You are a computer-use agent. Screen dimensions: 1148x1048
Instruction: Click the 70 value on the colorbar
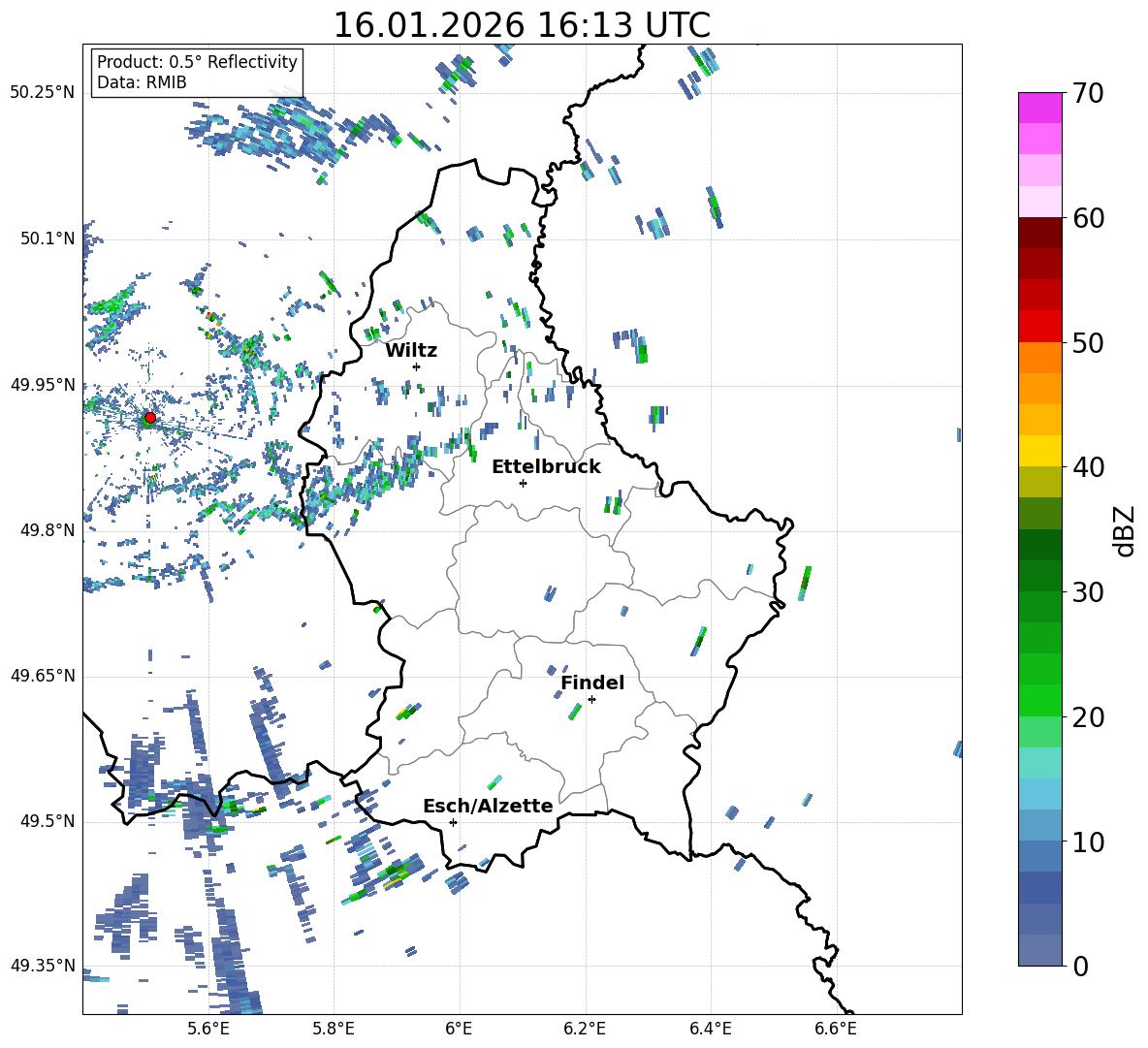pos(1090,93)
